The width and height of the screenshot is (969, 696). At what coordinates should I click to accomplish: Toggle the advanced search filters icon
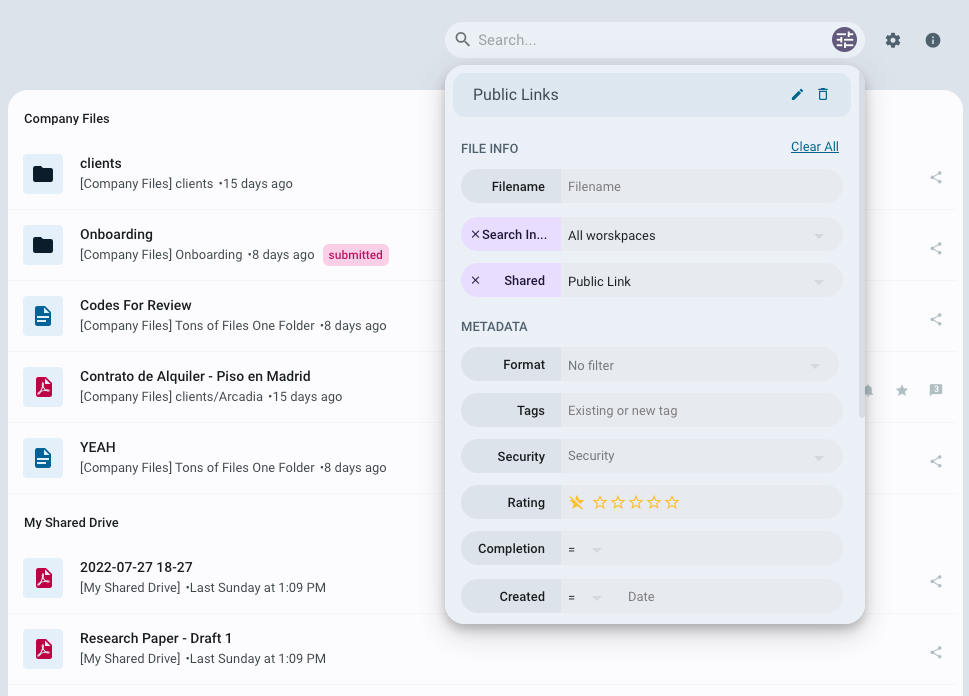point(844,40)
